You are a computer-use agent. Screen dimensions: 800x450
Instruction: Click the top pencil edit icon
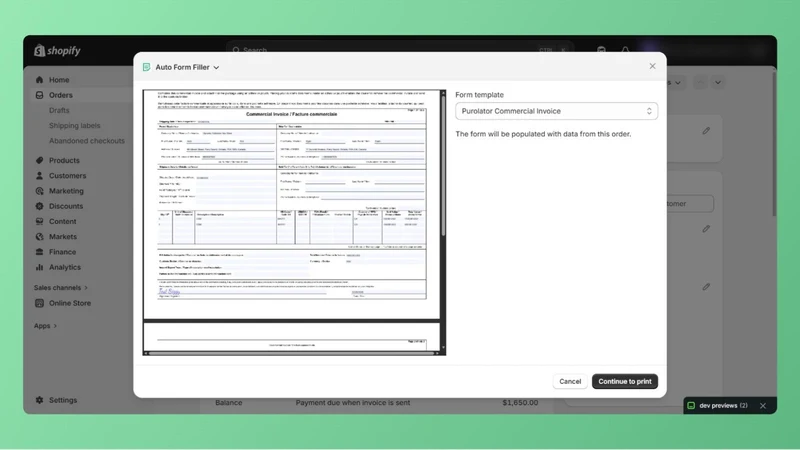coord(706,131)
